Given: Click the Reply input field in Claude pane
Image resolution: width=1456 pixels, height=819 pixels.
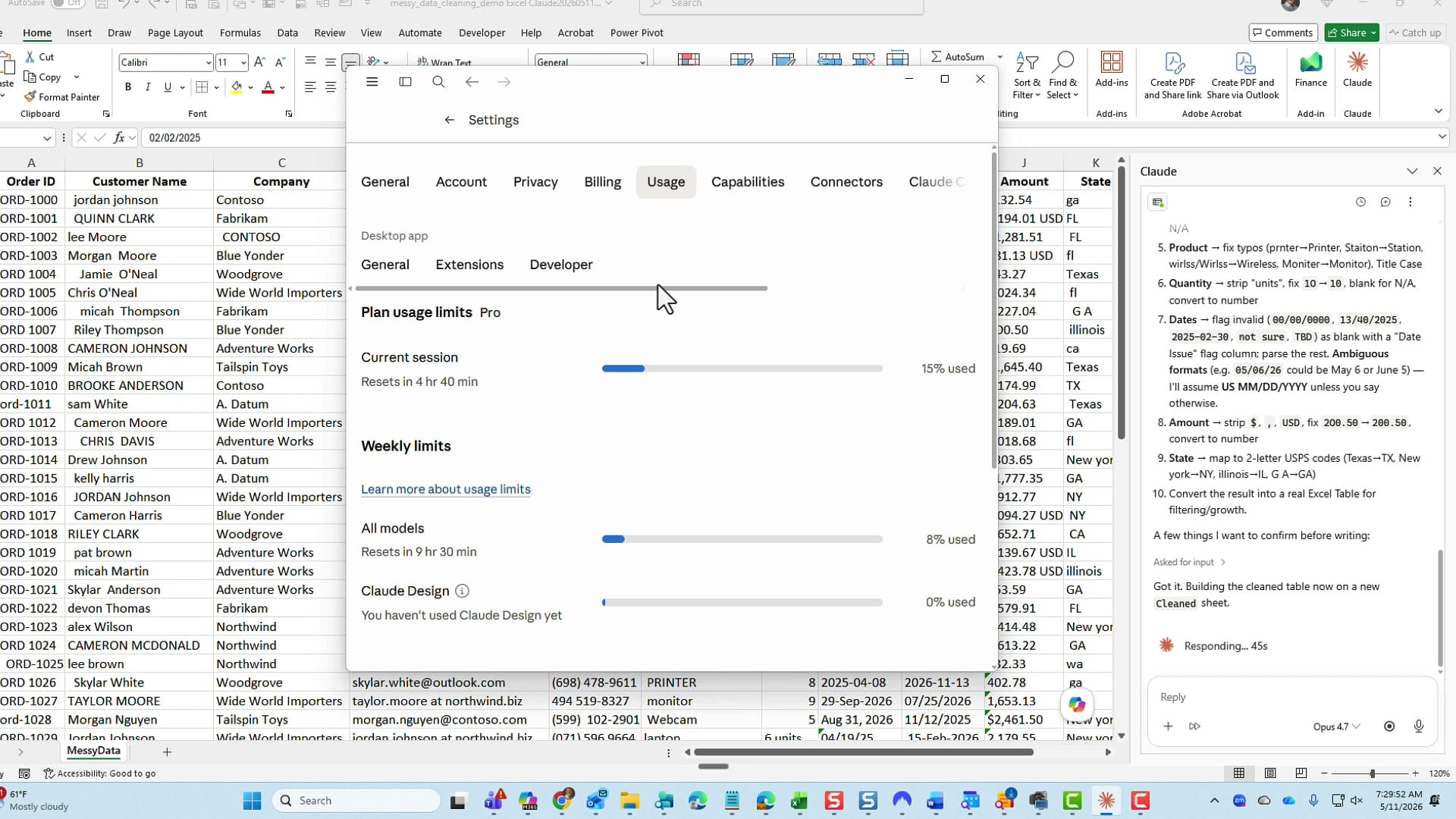Looking at the screenshot, I should [x=1292, y=697].
